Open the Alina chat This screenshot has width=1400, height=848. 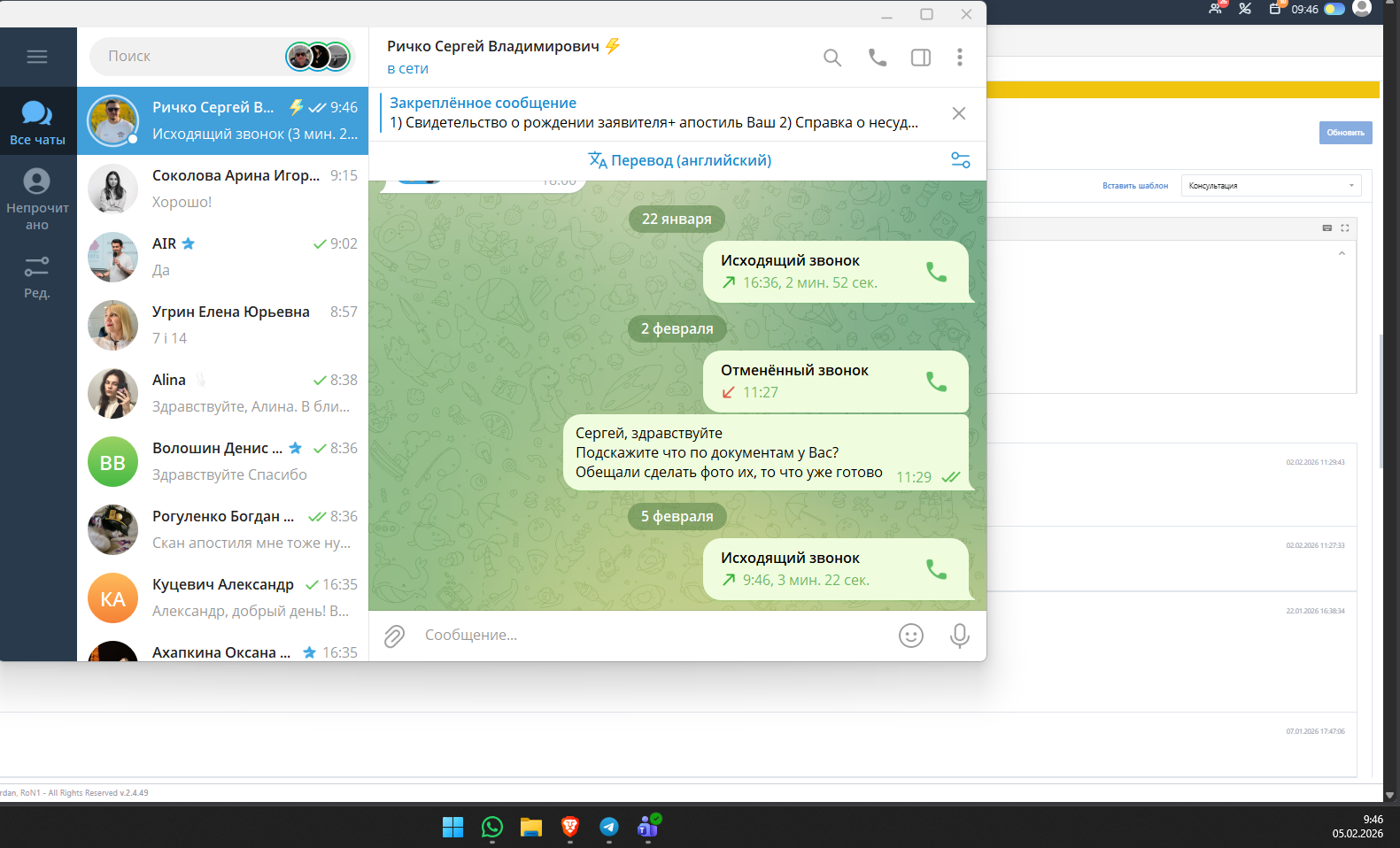(222, 393)
